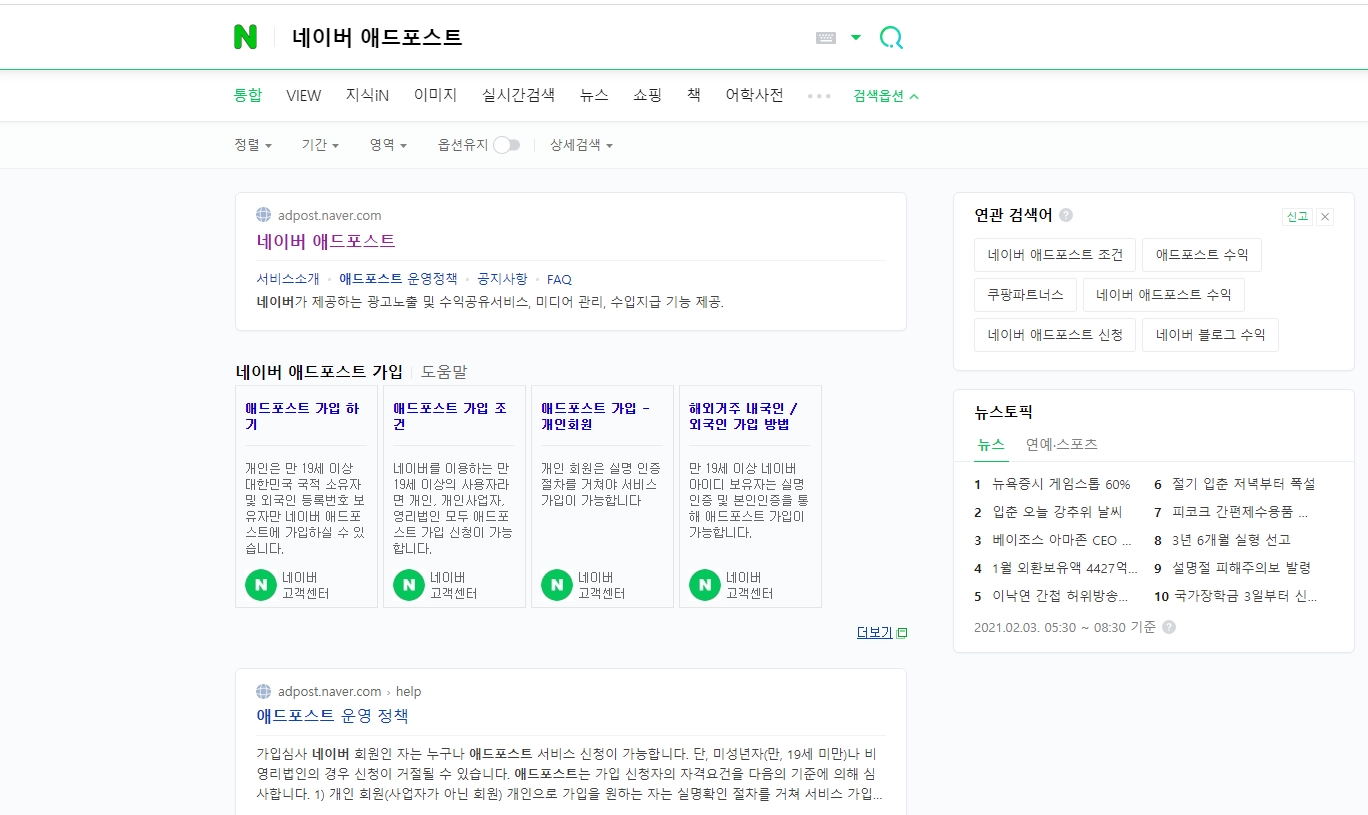Open the 영역 dropdown

click(x=388, y=145)
